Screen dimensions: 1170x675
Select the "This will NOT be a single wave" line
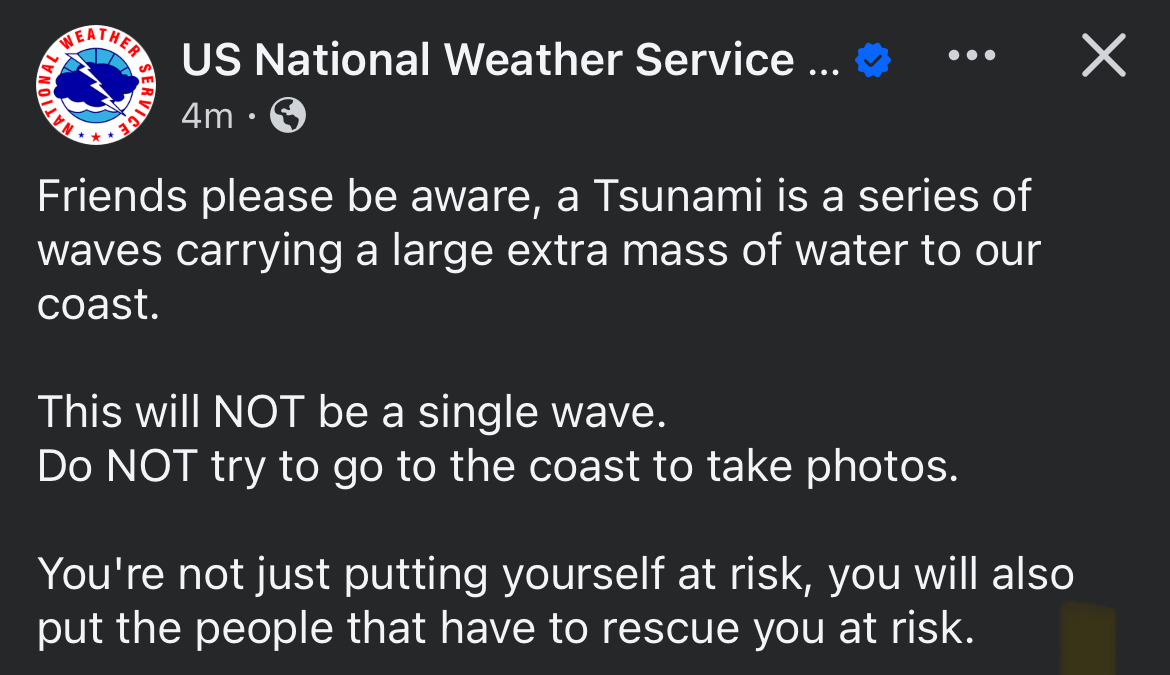351,413
